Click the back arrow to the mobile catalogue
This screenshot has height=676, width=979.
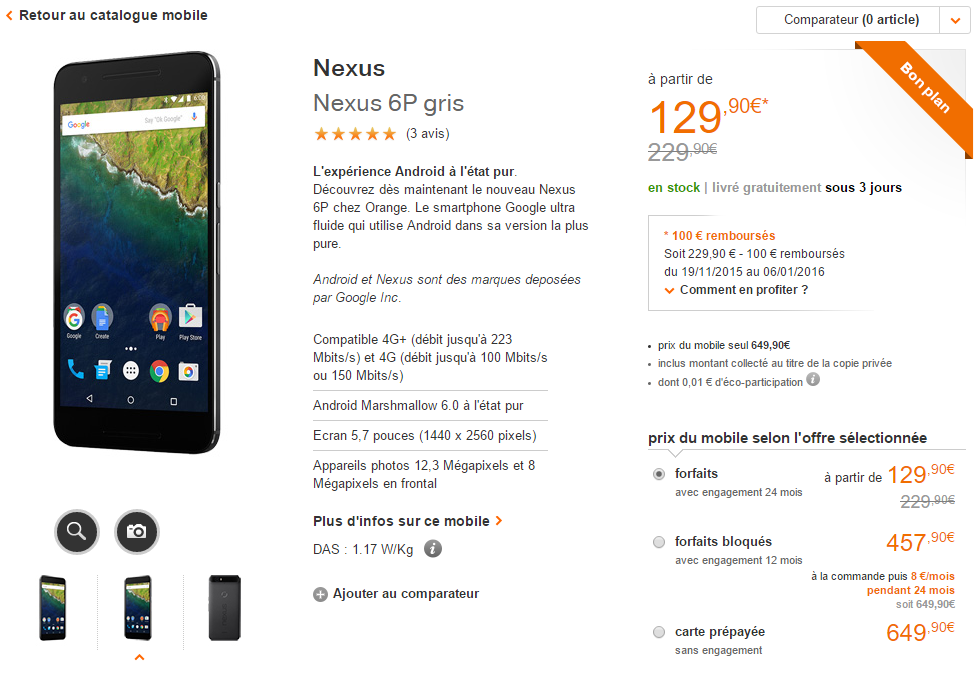pos(9,16)
